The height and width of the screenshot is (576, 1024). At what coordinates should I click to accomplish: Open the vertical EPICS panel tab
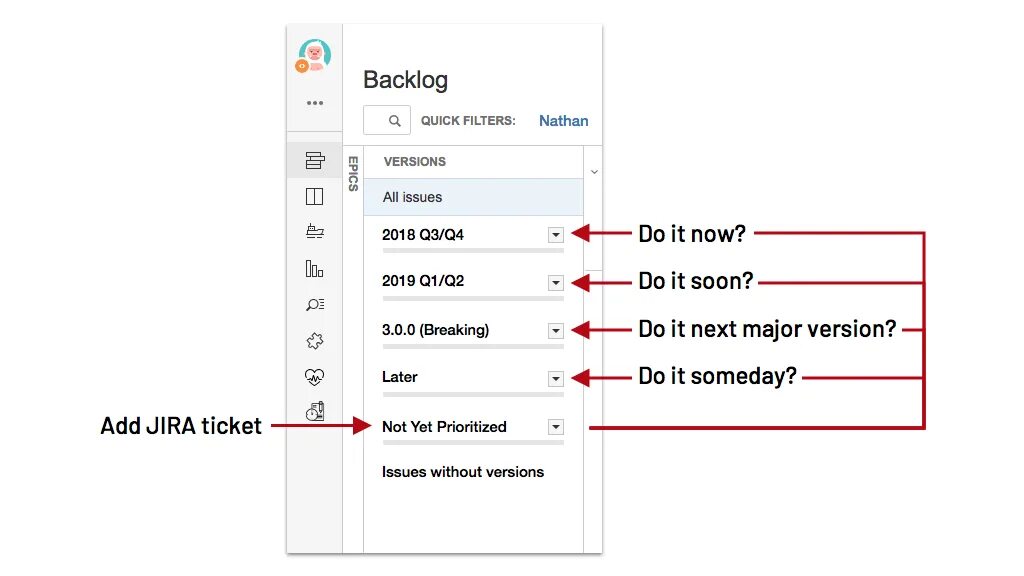pos(353,174)
